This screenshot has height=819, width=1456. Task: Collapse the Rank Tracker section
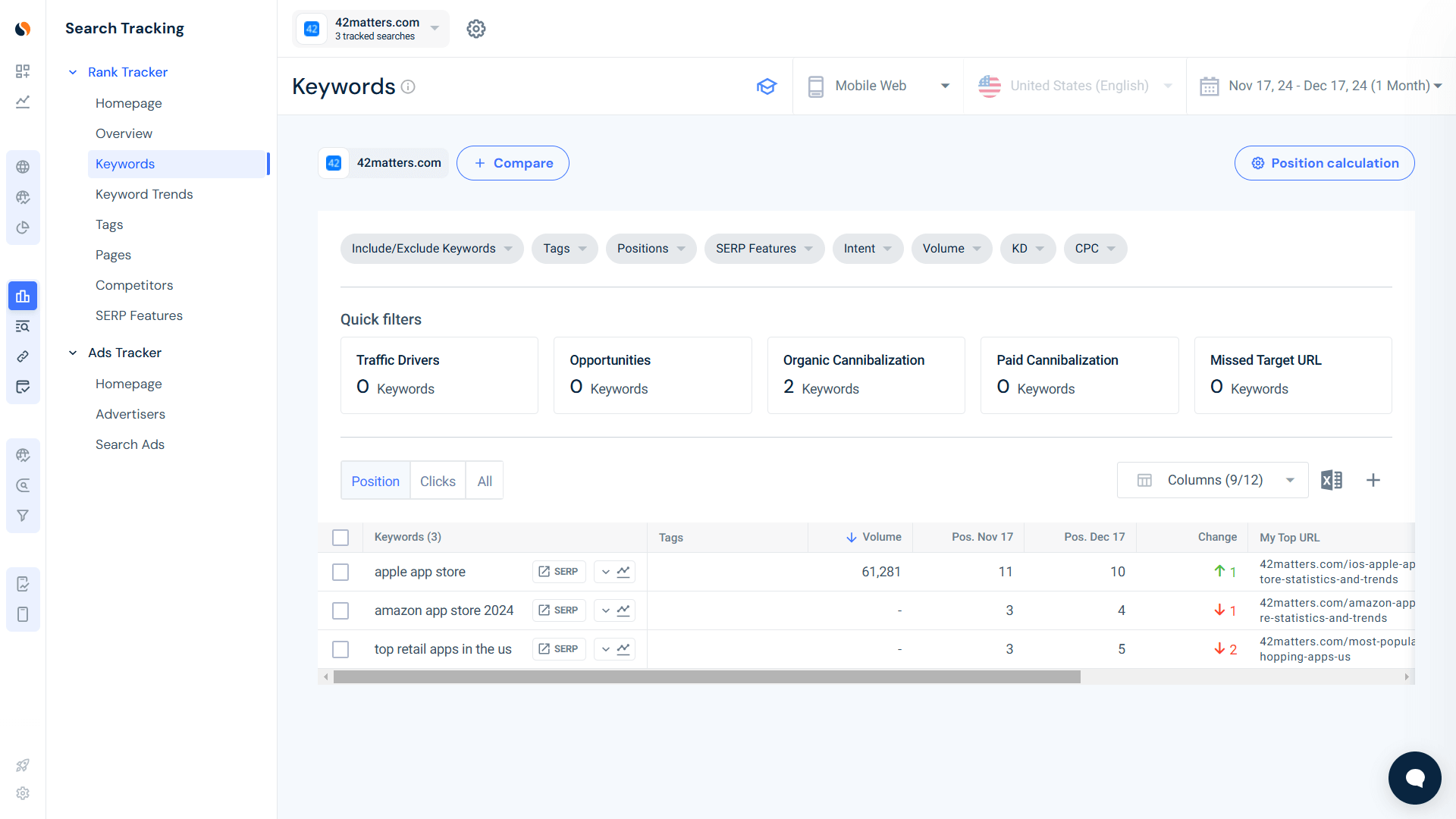click(x=73, y=72)
